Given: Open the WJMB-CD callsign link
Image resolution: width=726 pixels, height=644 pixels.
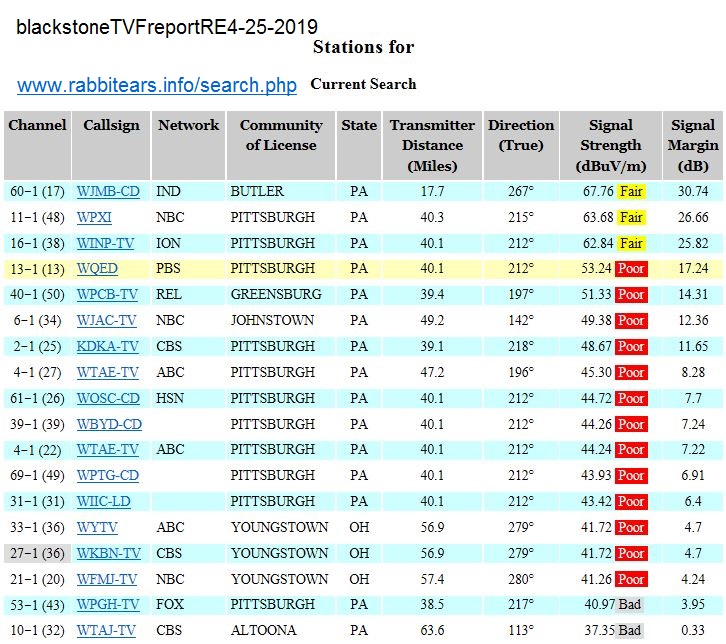Looking at the screenshot, I should [108, 191].
